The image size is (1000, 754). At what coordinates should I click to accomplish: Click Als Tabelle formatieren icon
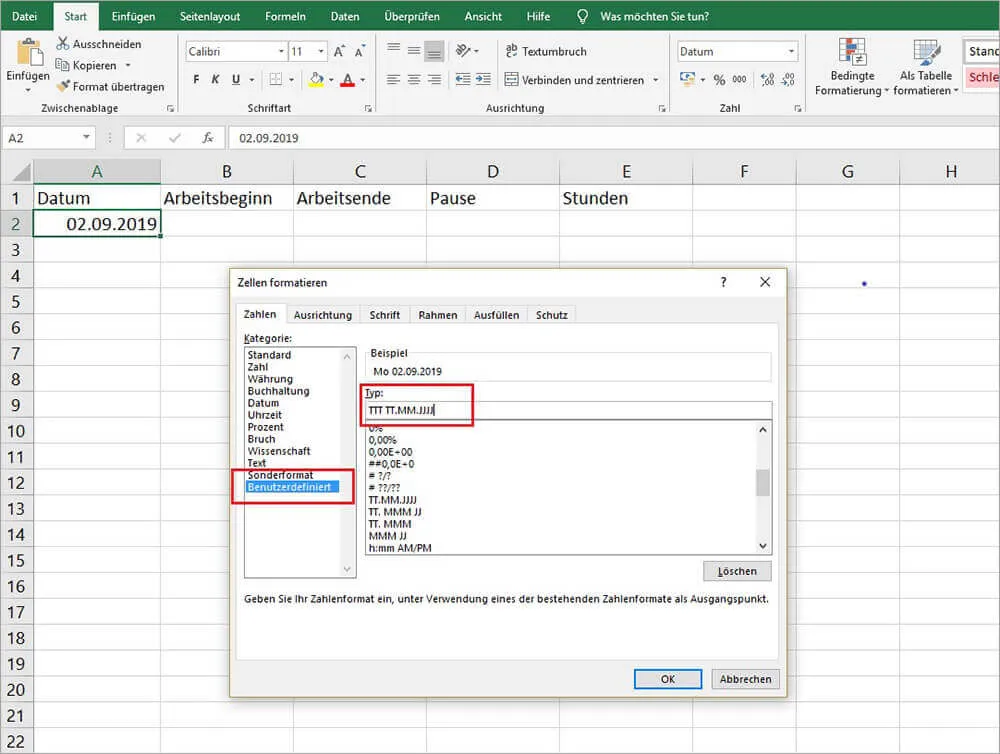point(925,50)
